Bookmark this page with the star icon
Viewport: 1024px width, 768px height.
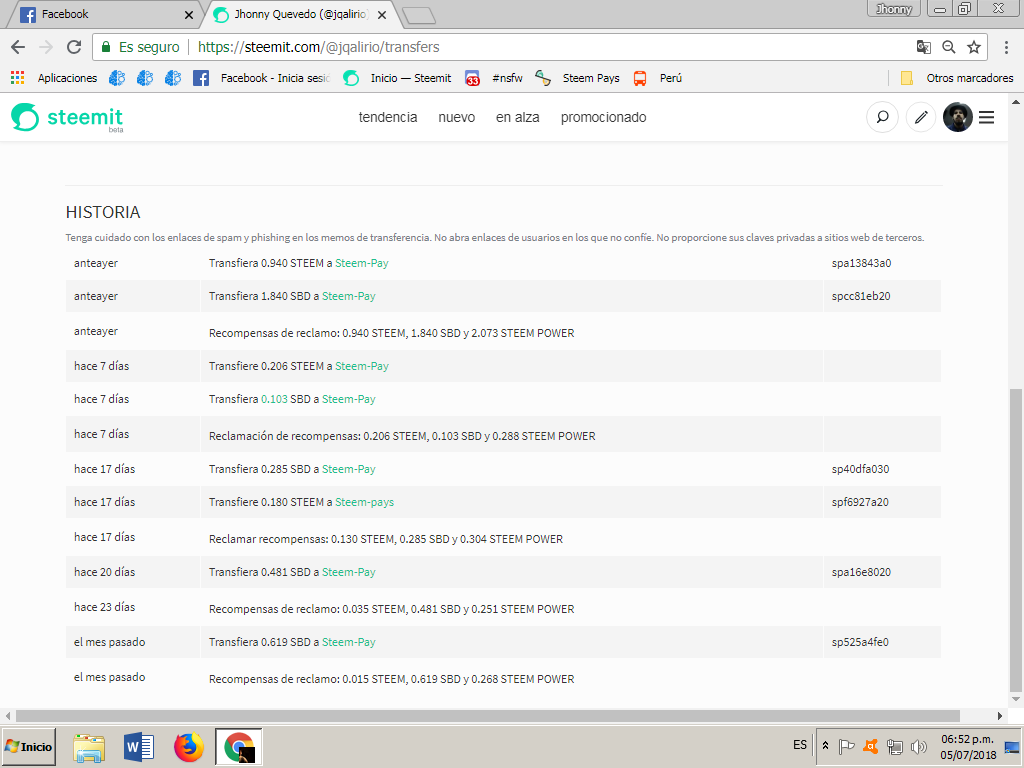(x=974, y=47)
